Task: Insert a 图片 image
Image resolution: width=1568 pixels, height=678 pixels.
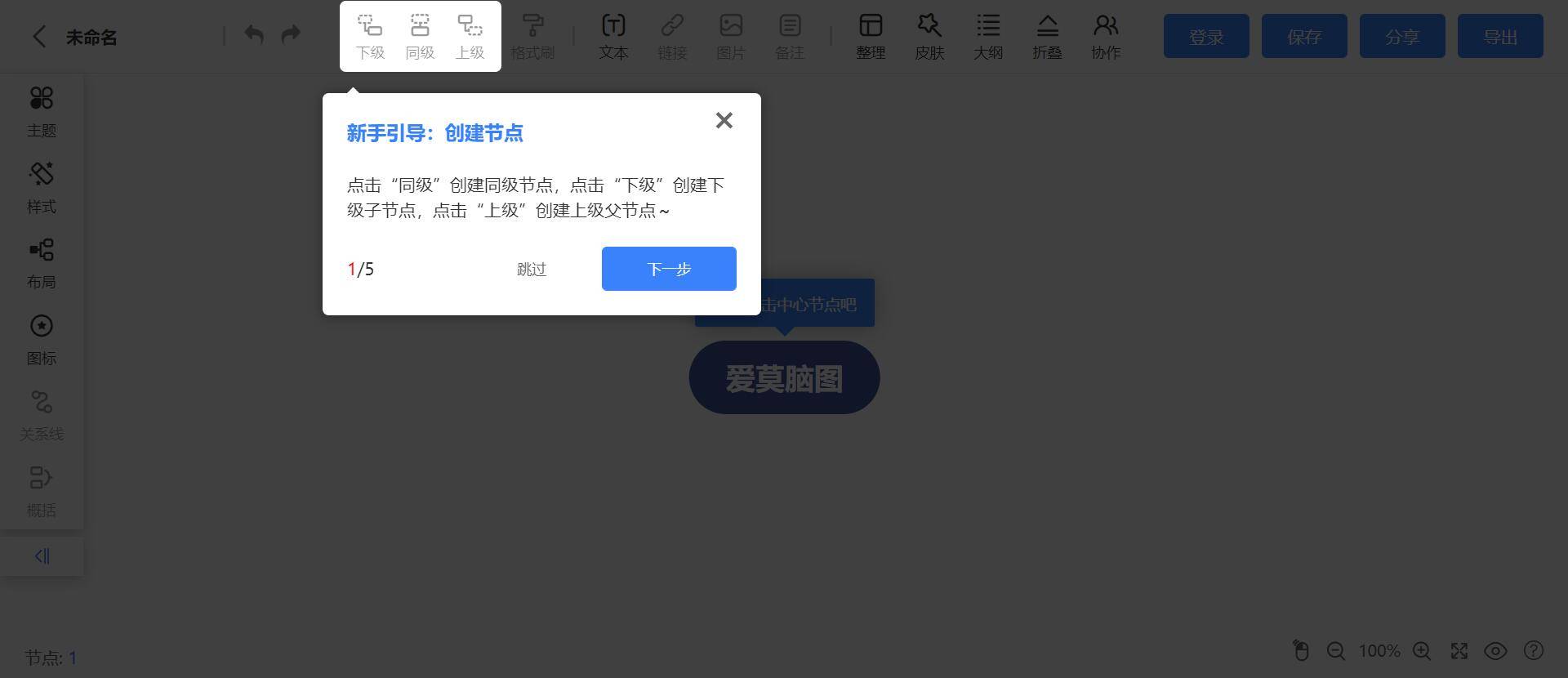Action: coord(731,37)
